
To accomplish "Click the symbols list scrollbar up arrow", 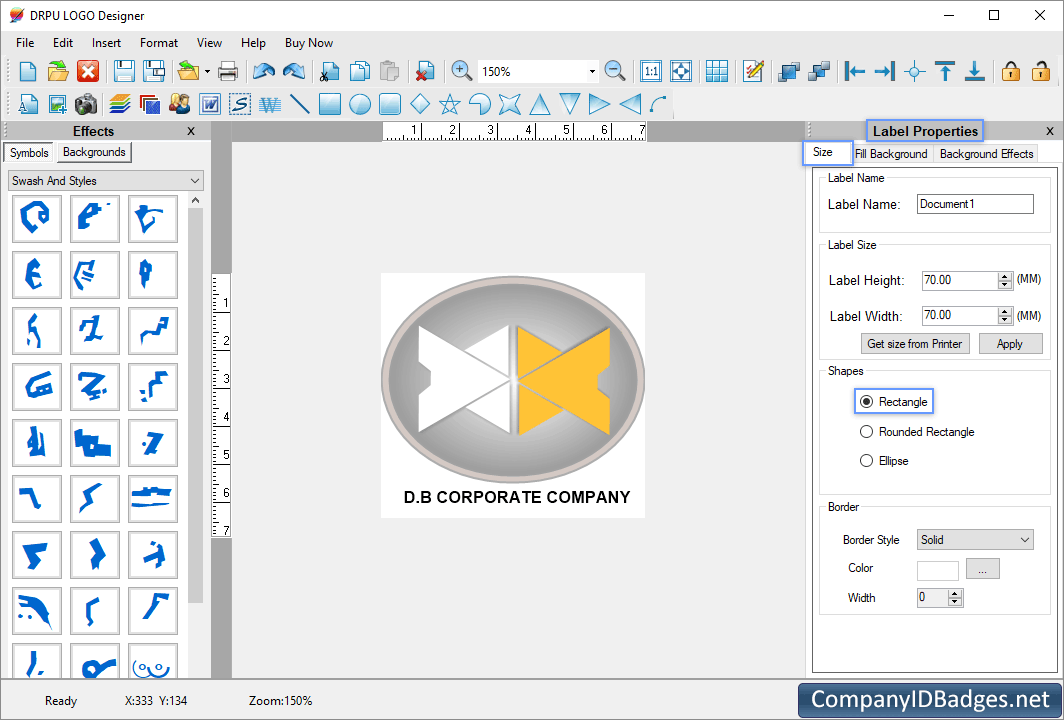I will 195,201.
